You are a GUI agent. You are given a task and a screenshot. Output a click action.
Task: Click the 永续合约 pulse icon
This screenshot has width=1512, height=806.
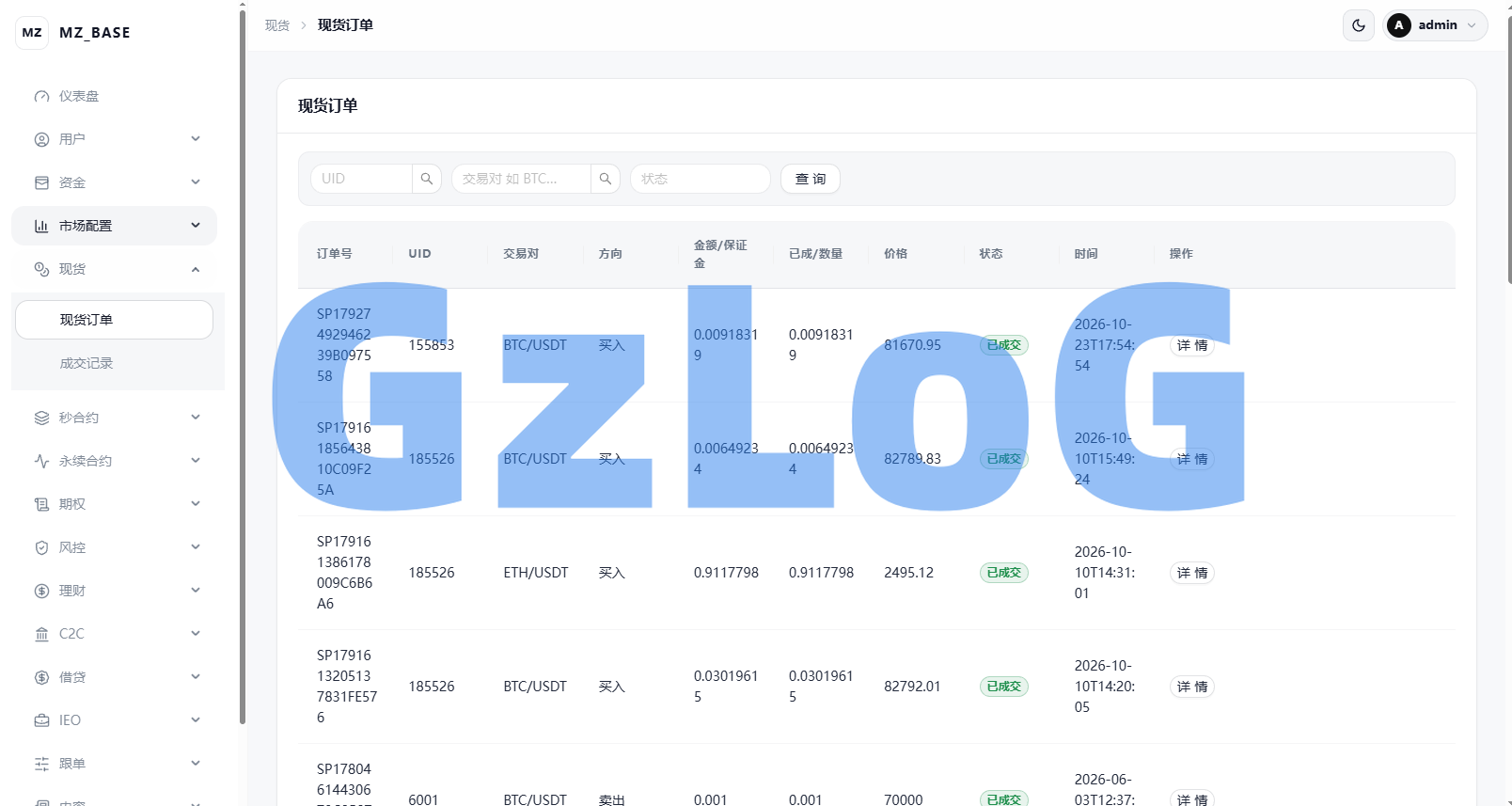pyautogui.click(x=41, y=461)
